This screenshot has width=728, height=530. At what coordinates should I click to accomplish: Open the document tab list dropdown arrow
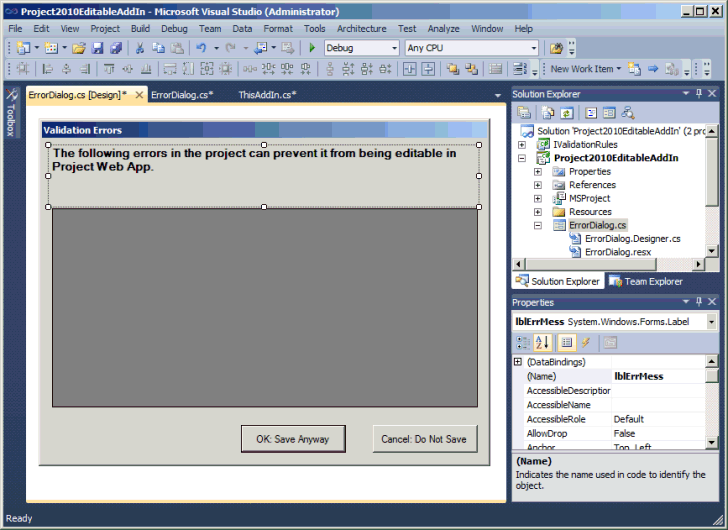point(498,96)
